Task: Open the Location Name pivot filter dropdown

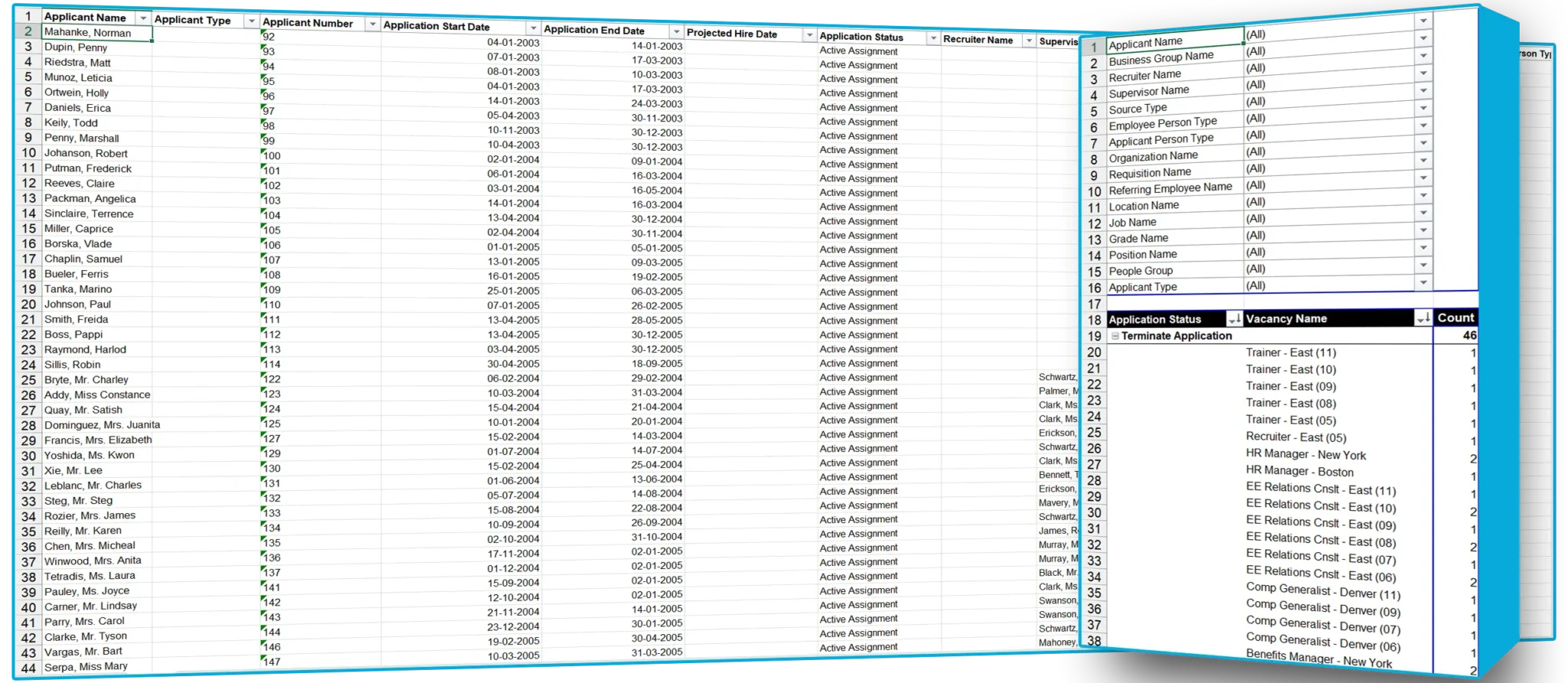Action: coord(1423,212)
